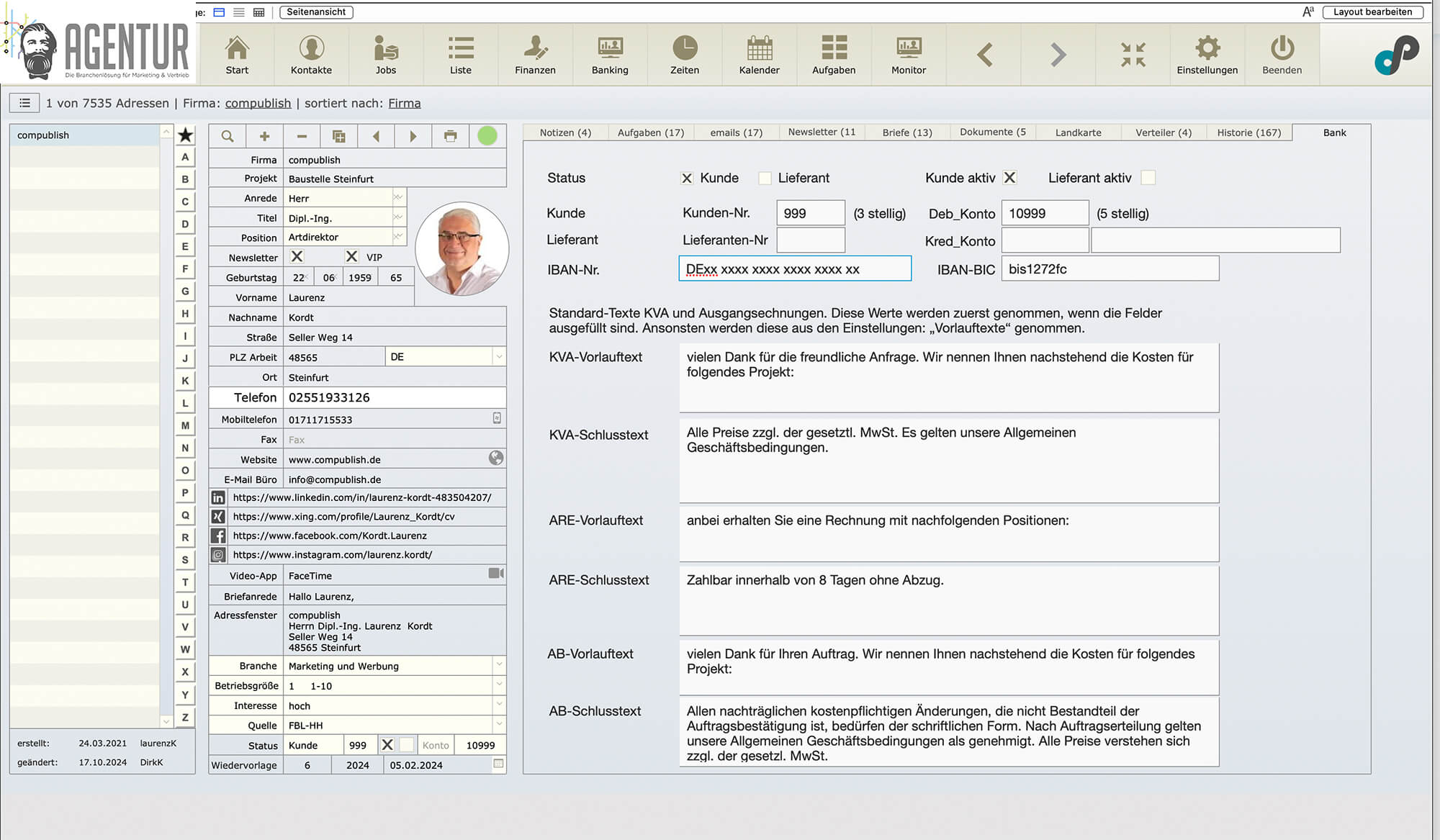Go to next record with right chevron
Screen dimensions: 1440x840
[1058, 55]
